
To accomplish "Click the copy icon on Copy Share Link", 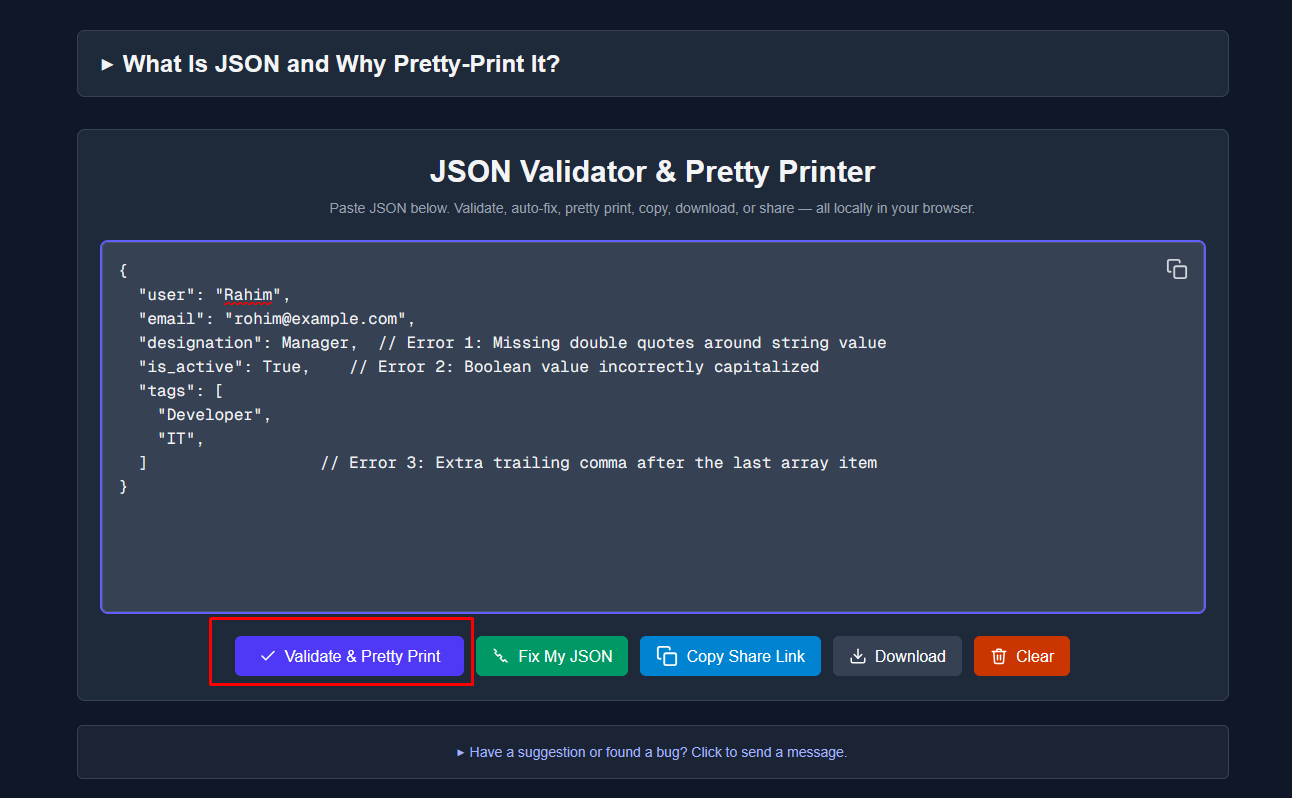I will pos(665,656).
